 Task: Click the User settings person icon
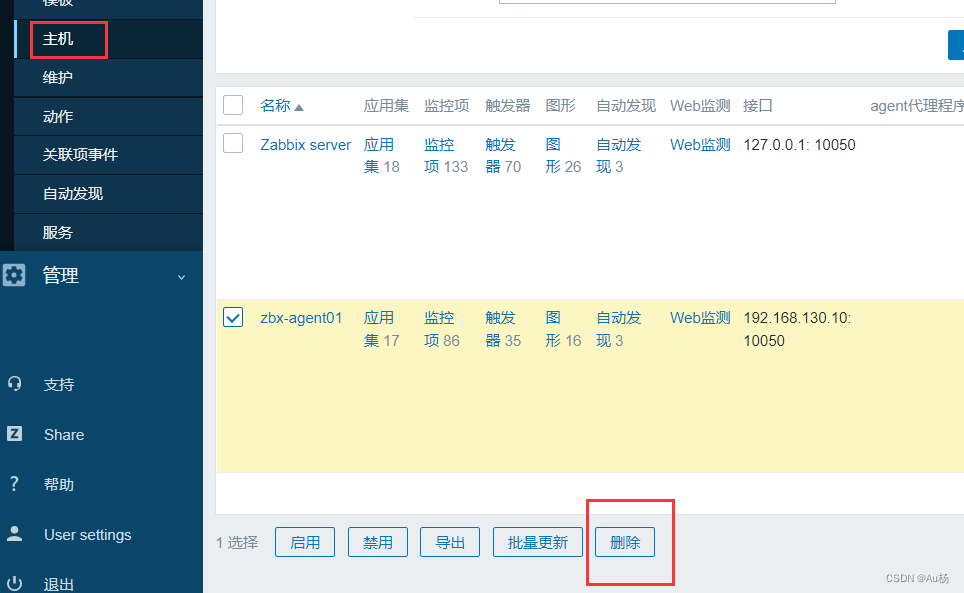pyautogui.click(x=15, y=534)
